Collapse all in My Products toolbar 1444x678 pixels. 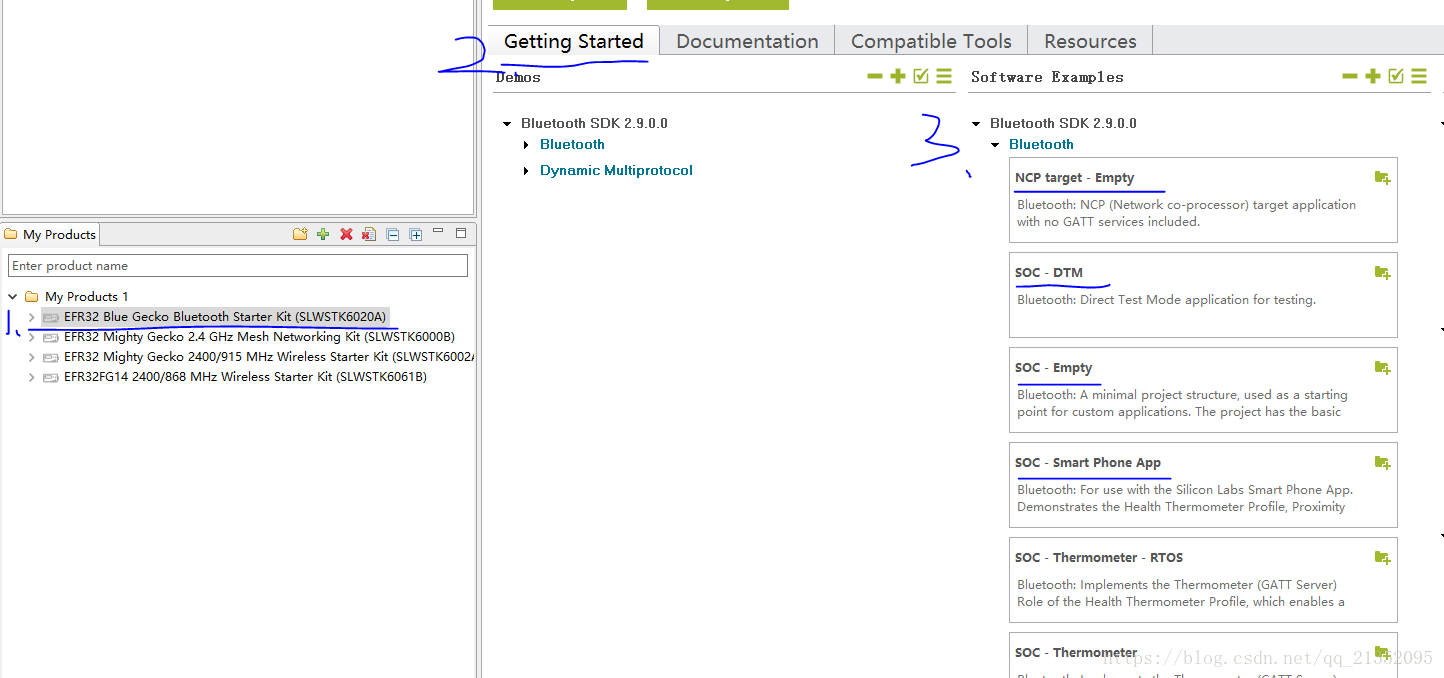pyautogui.click(x=393, y=234)
